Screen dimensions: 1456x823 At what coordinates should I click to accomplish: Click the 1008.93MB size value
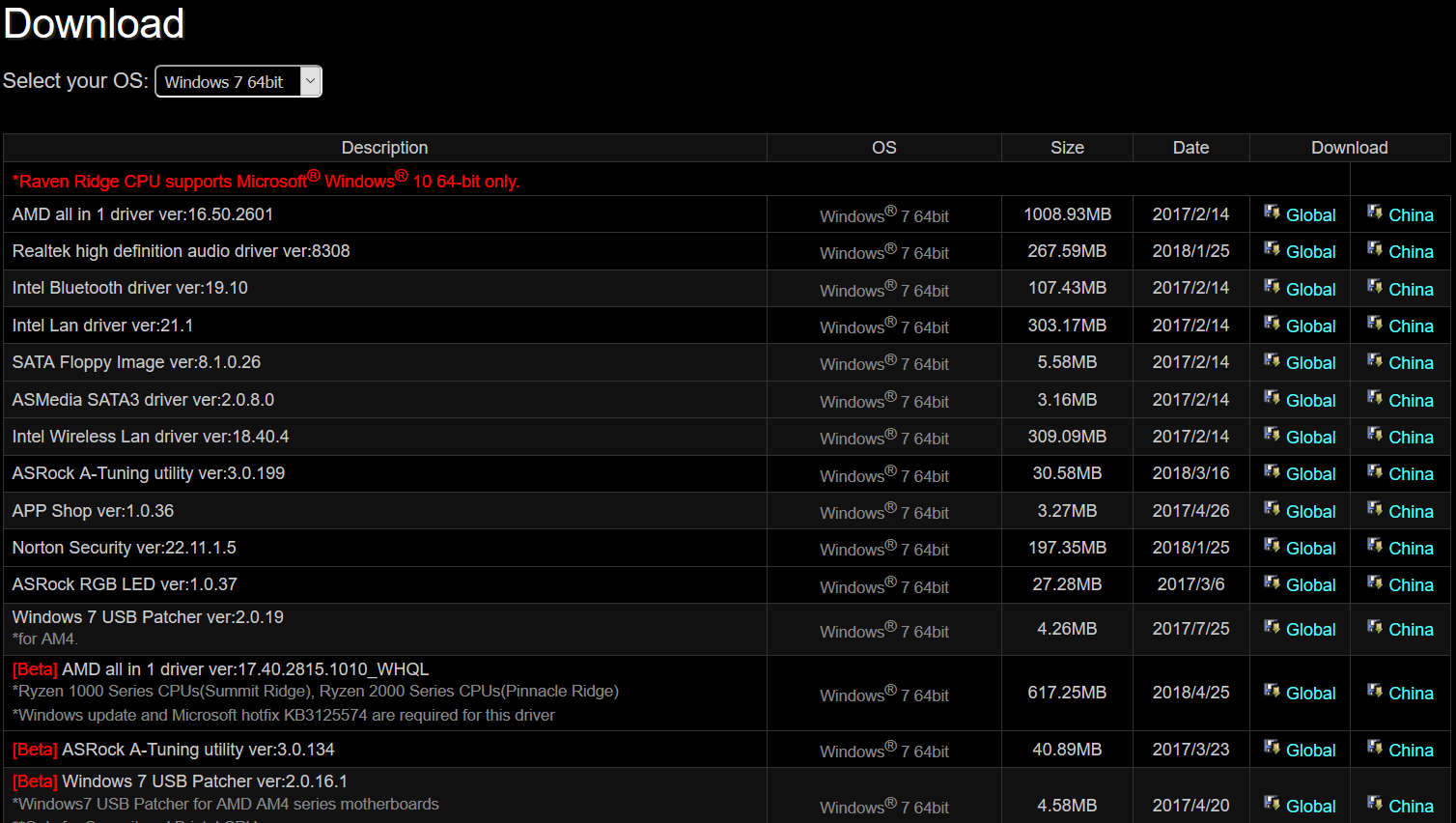[1067, 214]
